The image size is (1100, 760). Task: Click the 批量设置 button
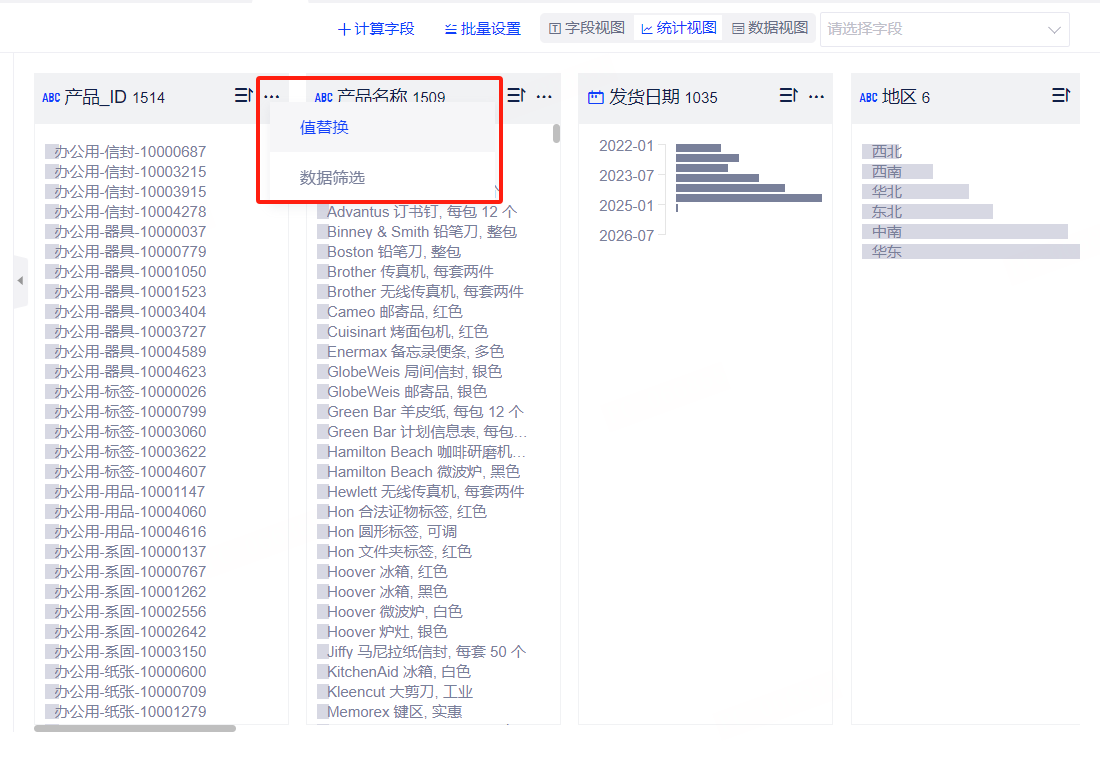tap(483, 29)
